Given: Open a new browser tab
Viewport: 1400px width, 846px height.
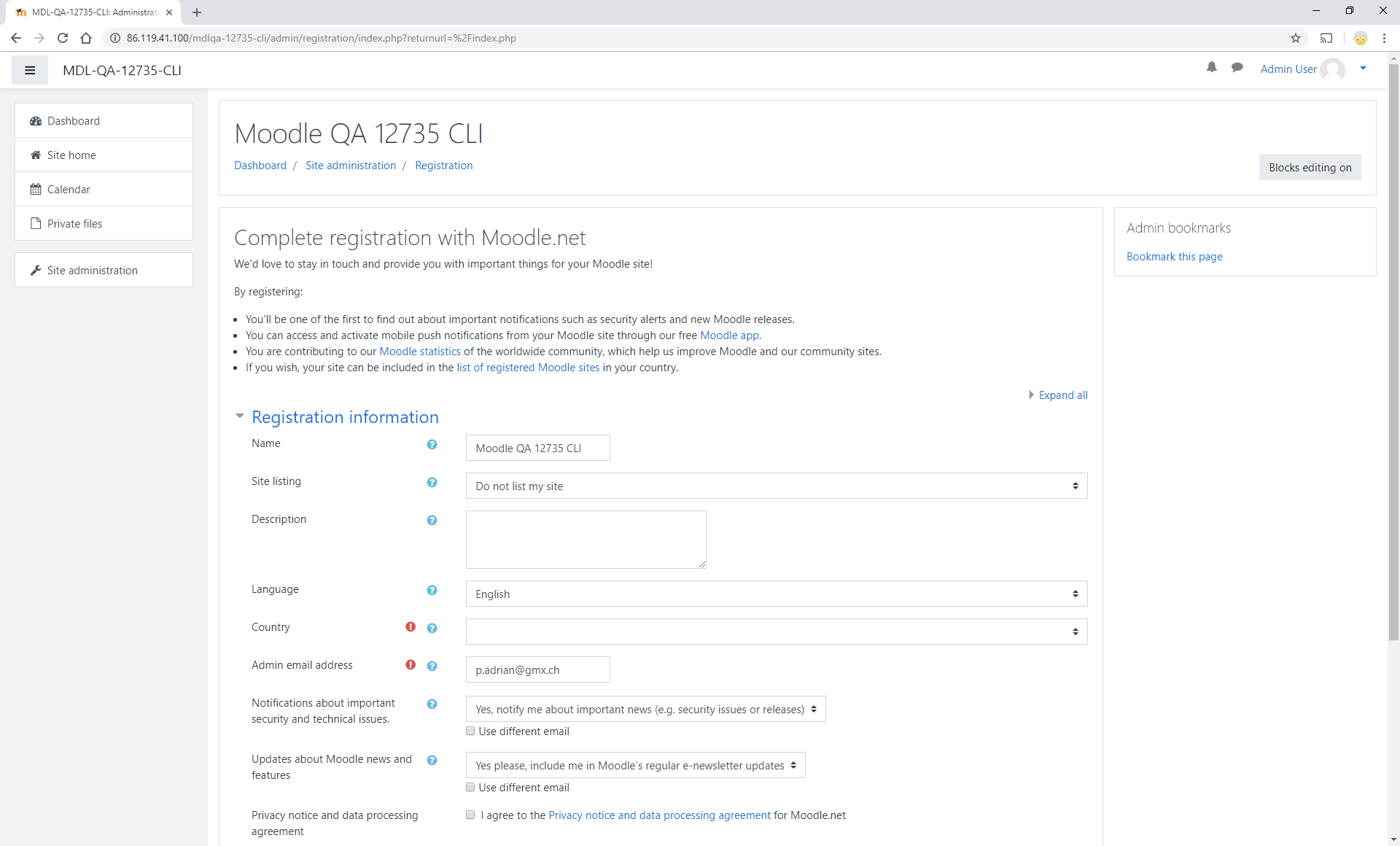Looking at the screenshot, I should [x=197, y=12].
